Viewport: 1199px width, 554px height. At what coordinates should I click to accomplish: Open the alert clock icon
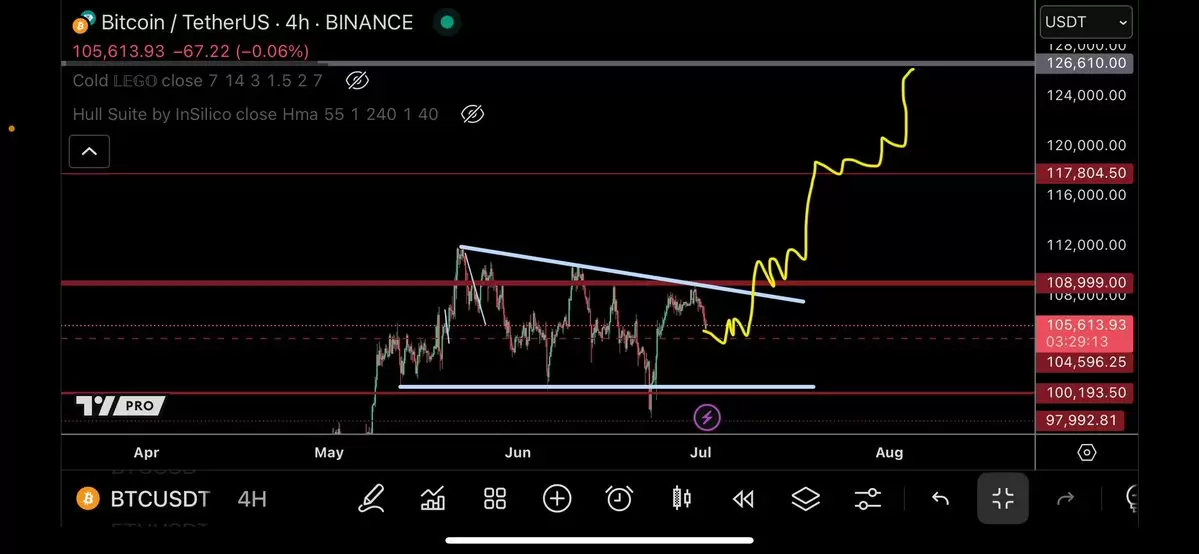(x=619, y=499)
